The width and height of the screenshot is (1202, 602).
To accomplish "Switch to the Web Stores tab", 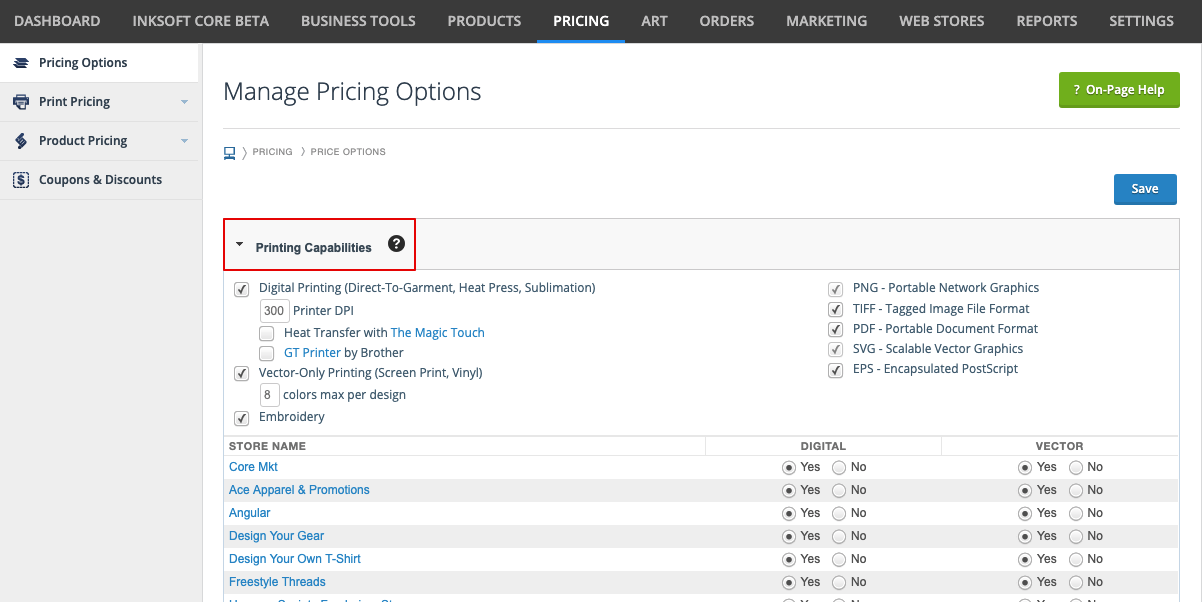I will pos(941,20).
